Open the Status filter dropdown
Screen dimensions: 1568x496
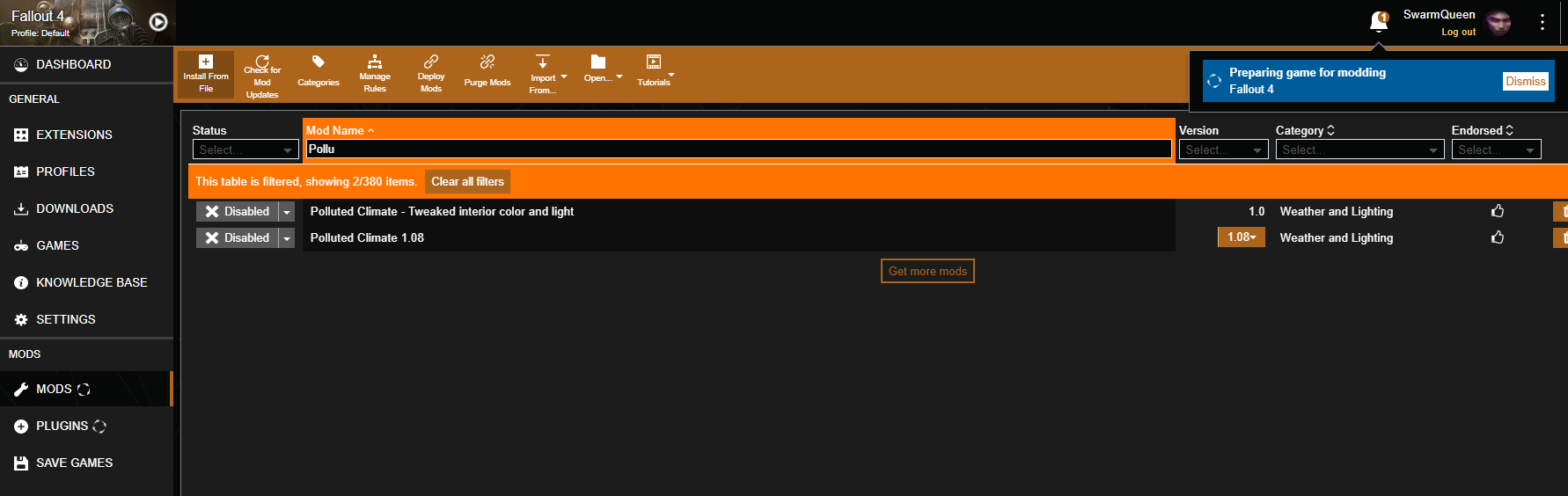tap(245, 150)
